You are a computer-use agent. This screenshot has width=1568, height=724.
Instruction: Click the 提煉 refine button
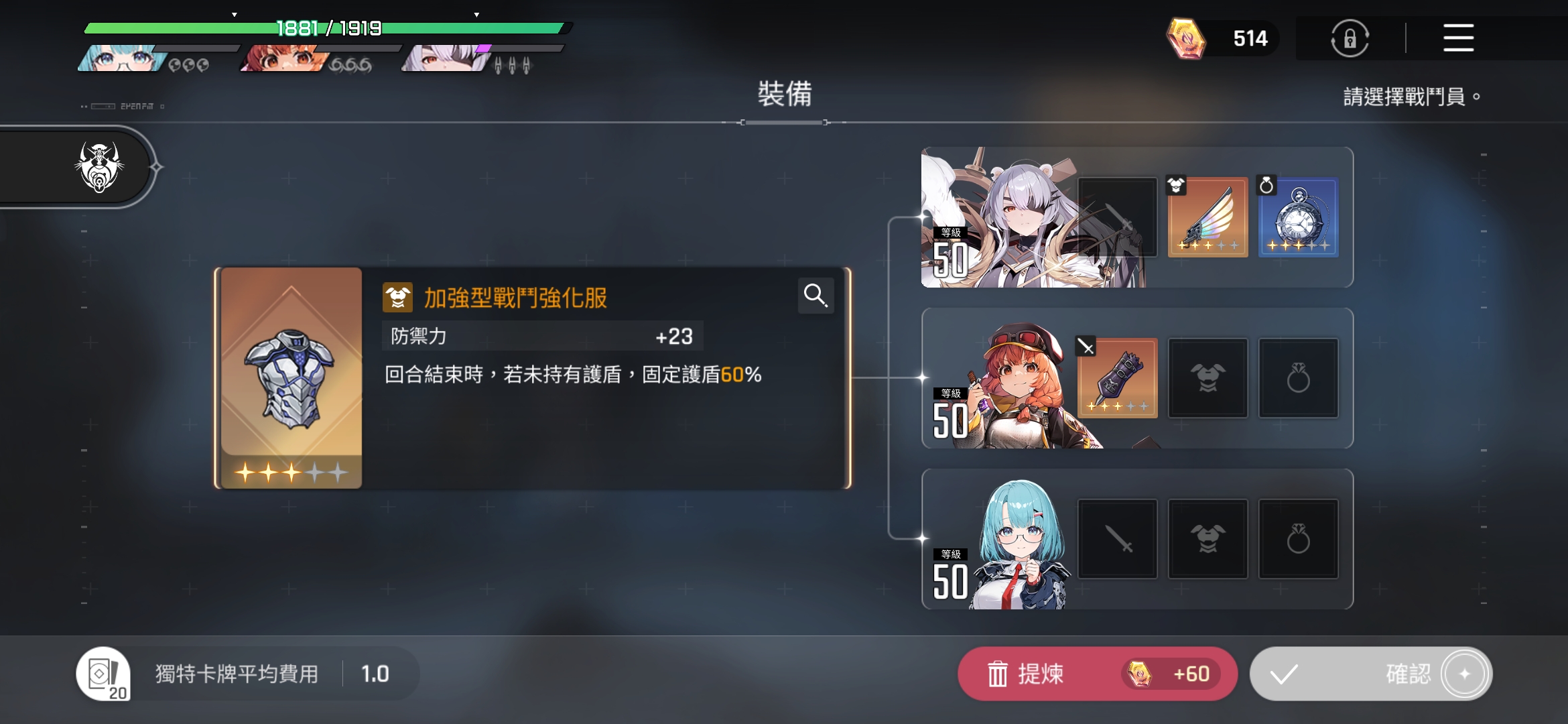point(1097,674)
